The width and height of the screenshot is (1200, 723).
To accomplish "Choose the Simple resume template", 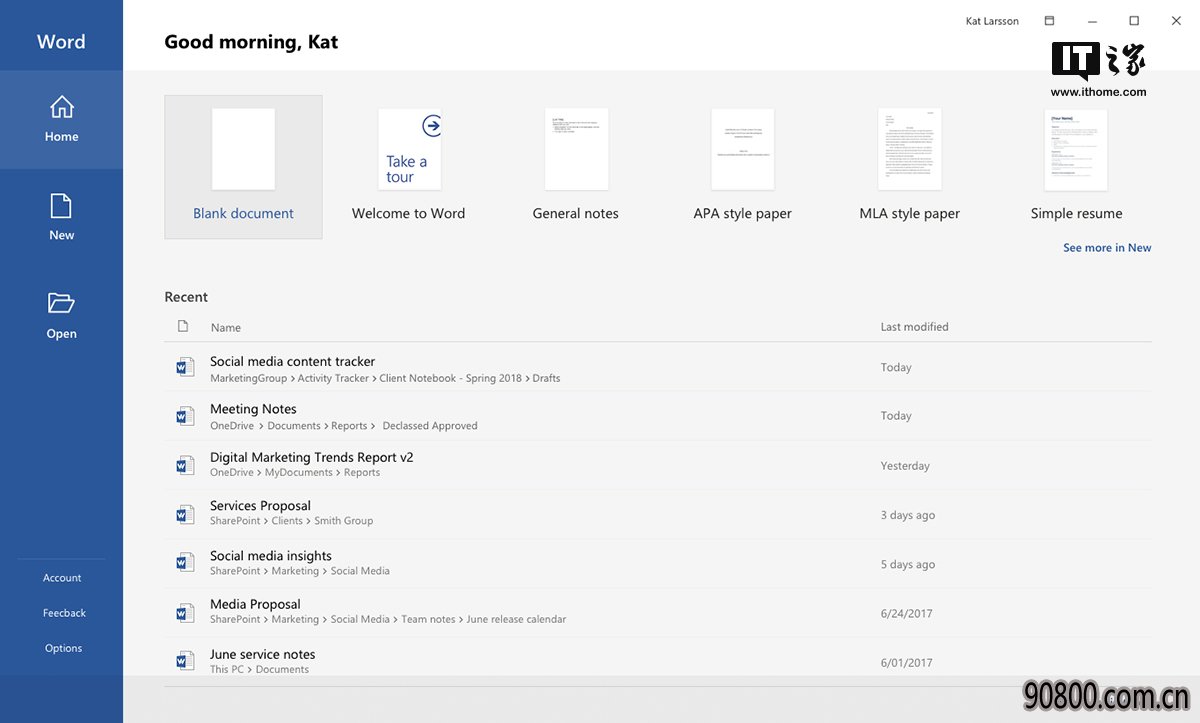I will click(x=1076, y=167).
